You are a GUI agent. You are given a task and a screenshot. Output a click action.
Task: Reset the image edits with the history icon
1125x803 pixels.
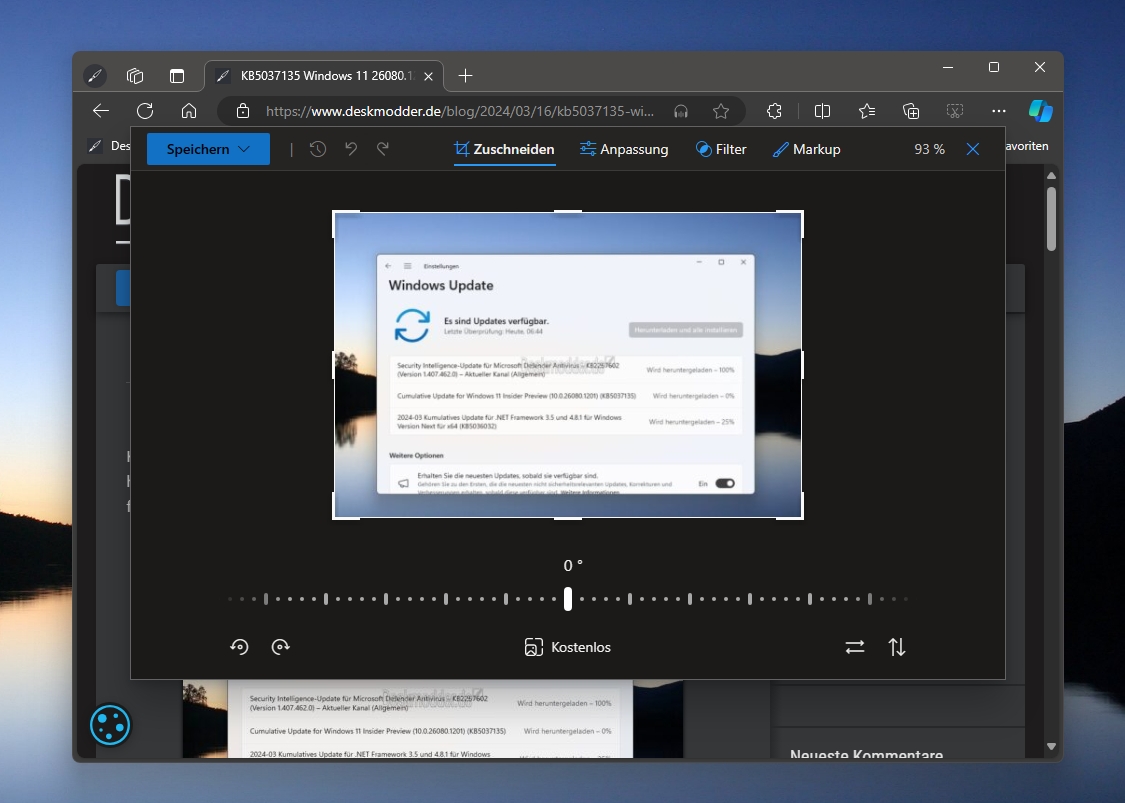[318, 149]
